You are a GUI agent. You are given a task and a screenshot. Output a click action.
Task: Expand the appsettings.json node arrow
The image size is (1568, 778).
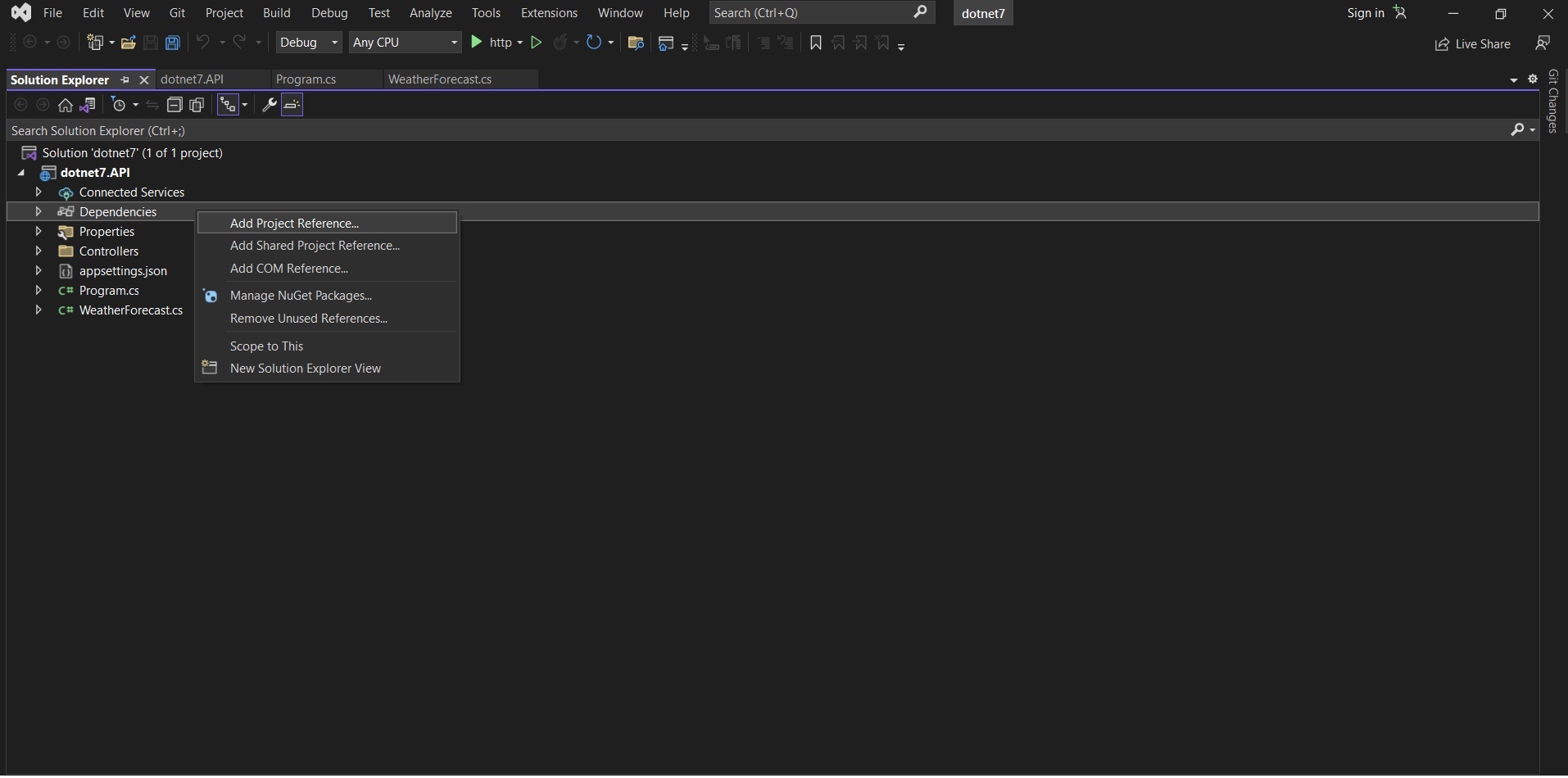(39, 271)
